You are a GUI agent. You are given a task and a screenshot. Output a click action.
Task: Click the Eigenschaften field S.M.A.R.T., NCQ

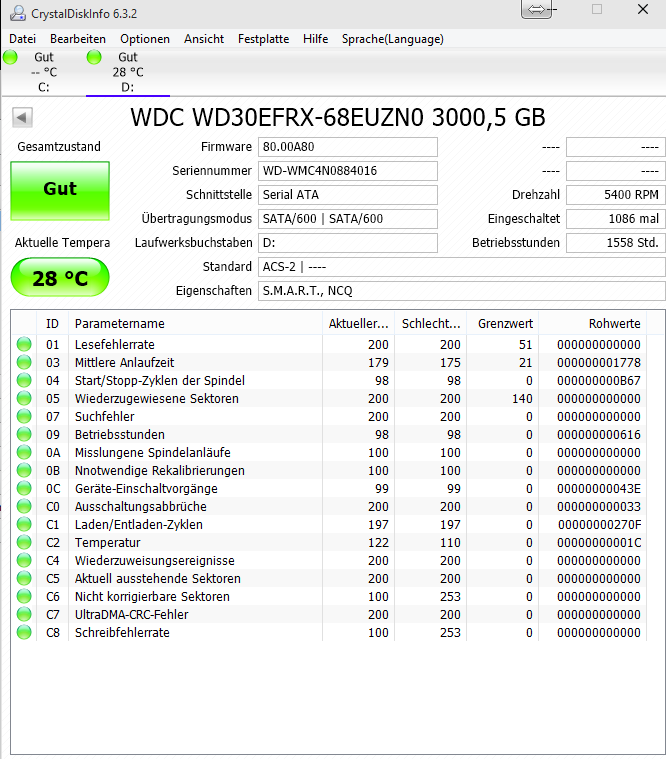(462, 291)
